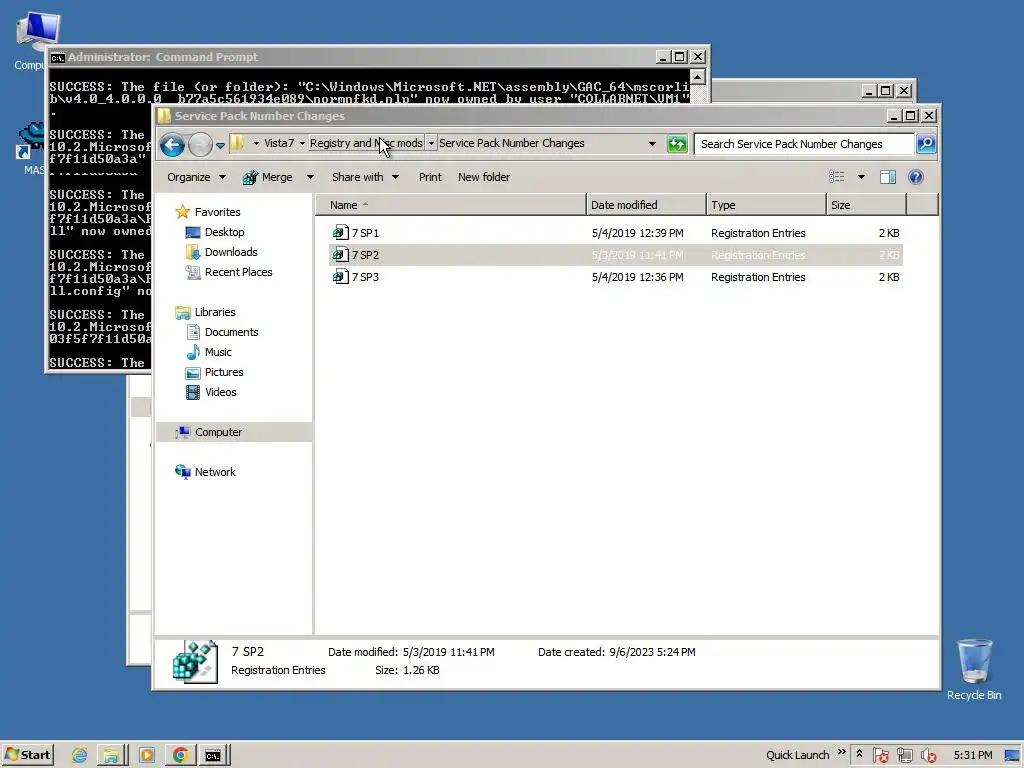Refresh the folder with the green arrows icon
Viewport: 1024px width, 768px height.
pyautogui.click(x=677, y=144)
